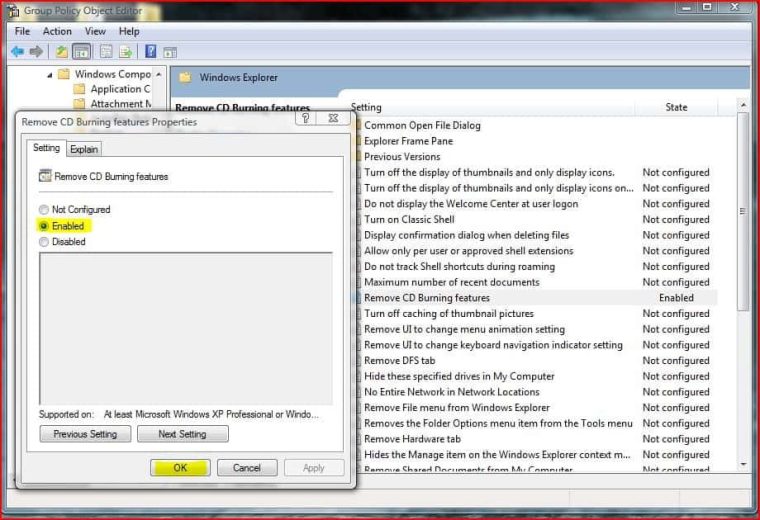The height and width of the screenshot is (520, 760).
Task: Click the Attachment M folder icon in tree
Action: coord(79,104)
